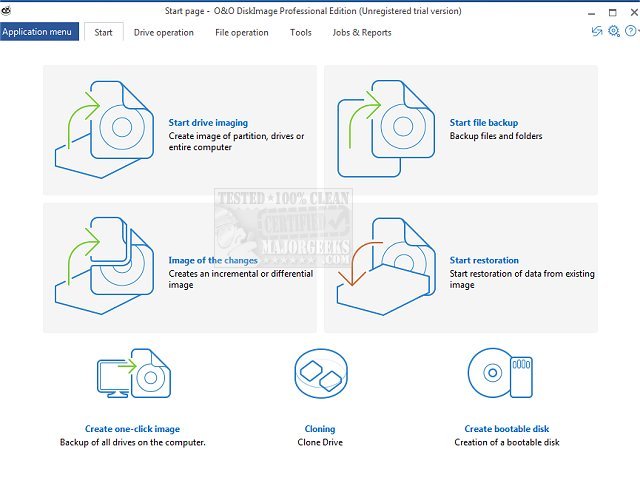The width and height of the screenshot is (640, 489).
Task: Switch to the File operation tab
Action: (242, 33)
